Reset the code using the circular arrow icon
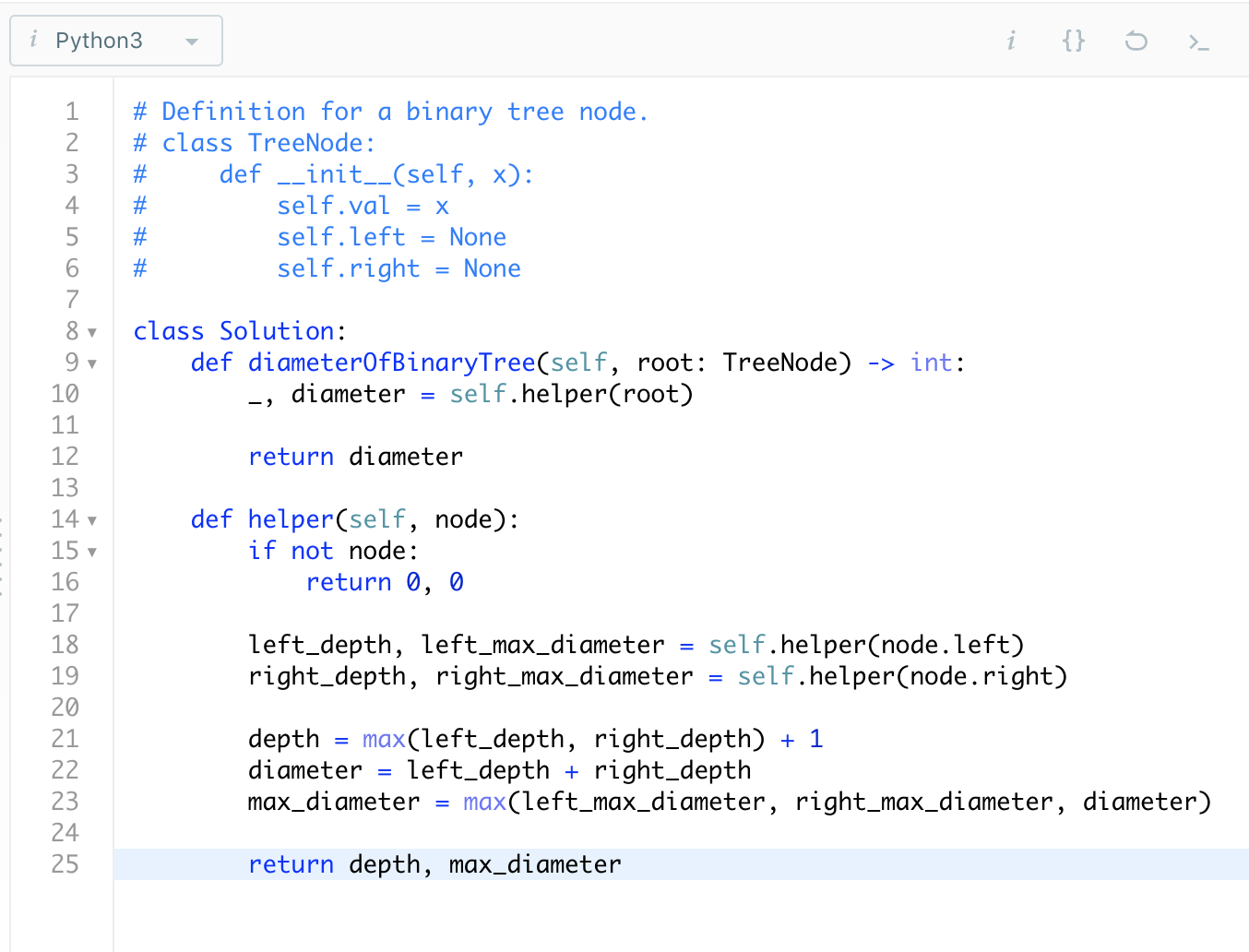This screenshot has height=952, width=1249. pos(1136,41)
